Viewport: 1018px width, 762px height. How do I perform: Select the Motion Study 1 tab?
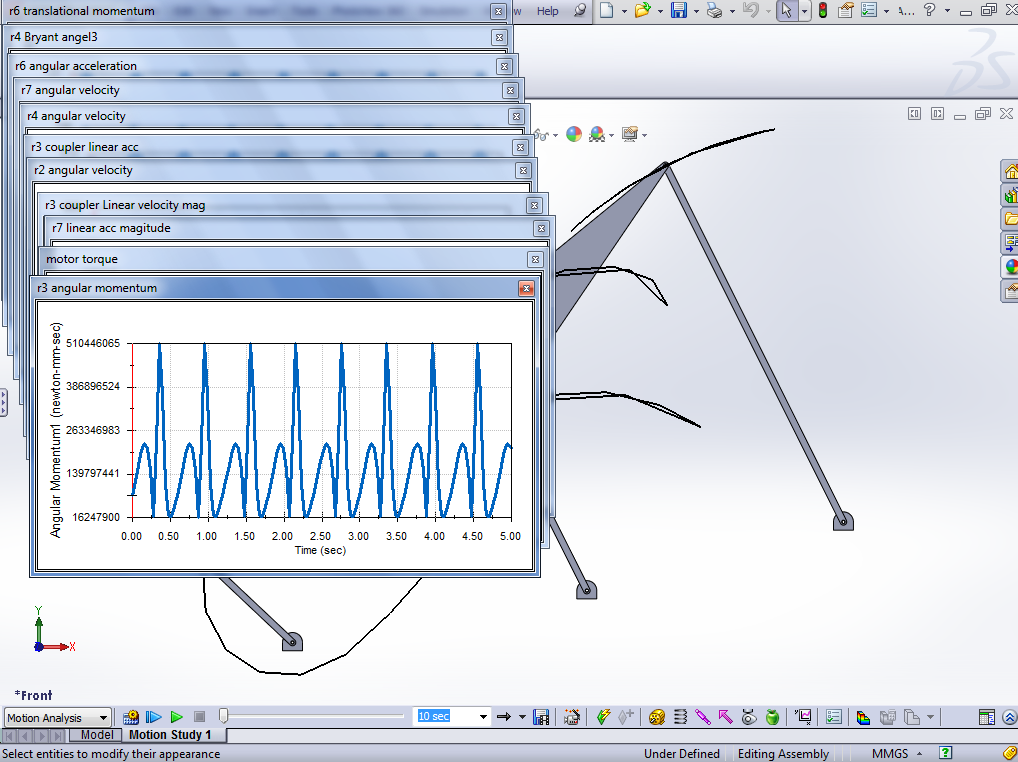[x=170, y=735]
